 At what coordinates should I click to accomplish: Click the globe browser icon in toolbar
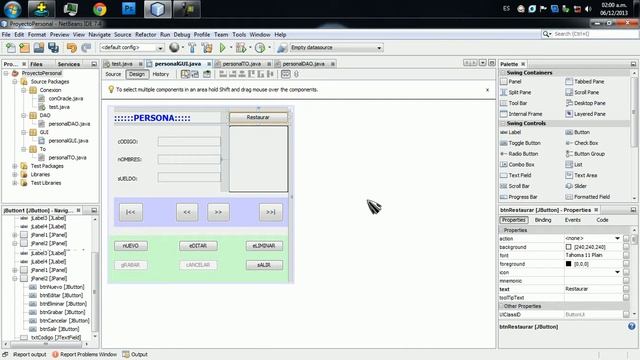click(x=174, y=48)
